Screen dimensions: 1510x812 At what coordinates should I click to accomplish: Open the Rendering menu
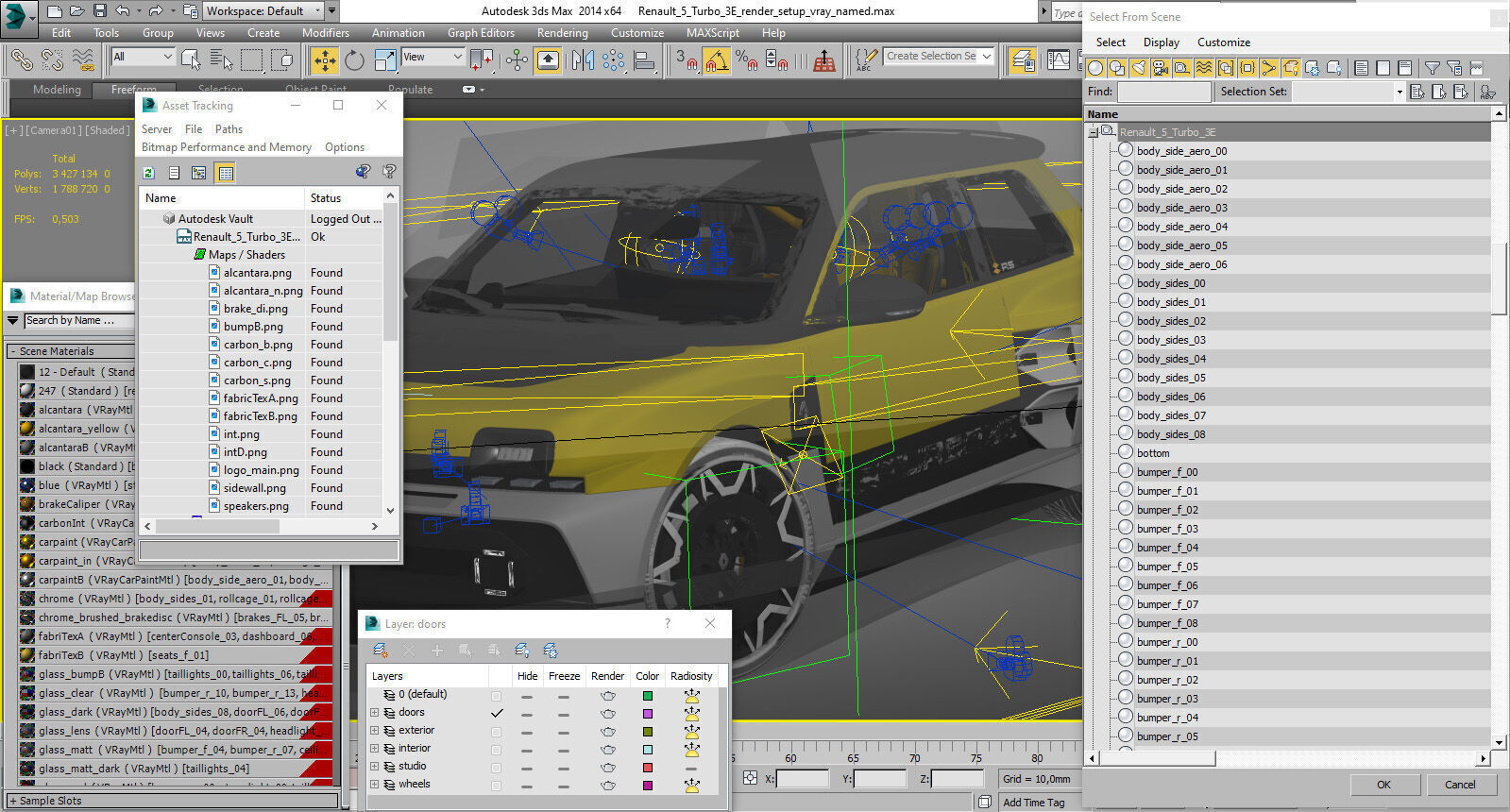coord(562,32)
